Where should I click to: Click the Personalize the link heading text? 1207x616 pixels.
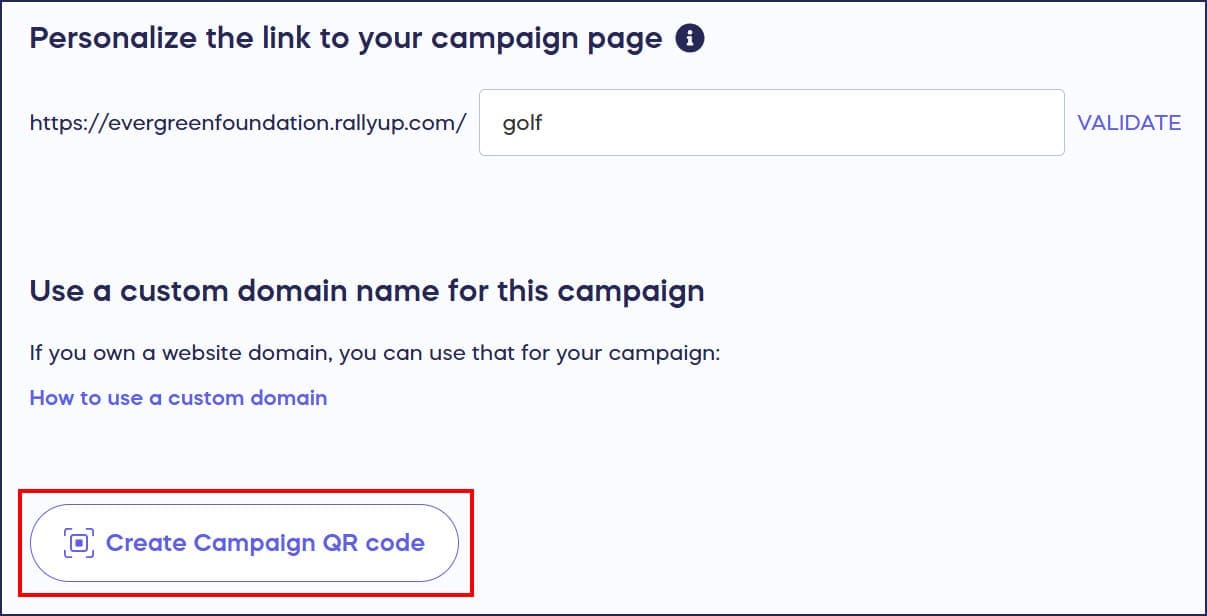(x=345, y=39)
